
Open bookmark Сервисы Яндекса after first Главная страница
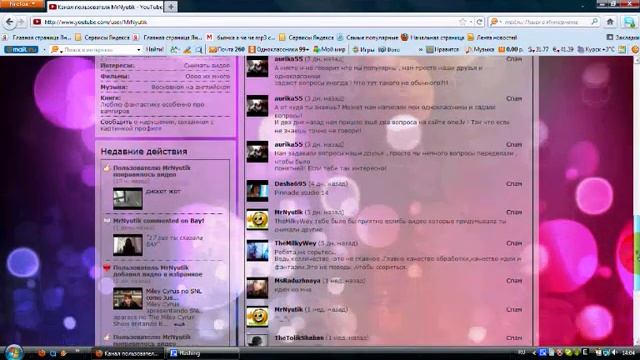[x=102, y=37]
